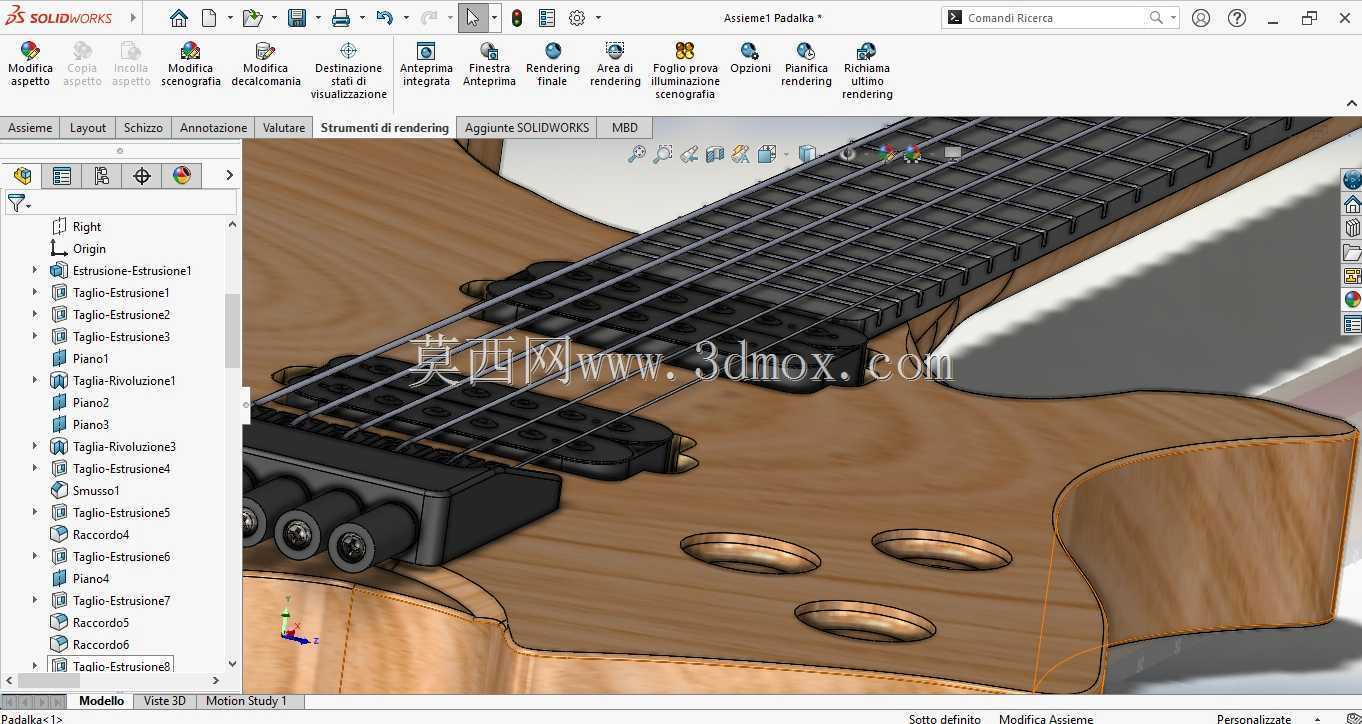This screenshot has width=1362, height=724.
Task: Open the Schizzo tab
Action: click(143, 128)
